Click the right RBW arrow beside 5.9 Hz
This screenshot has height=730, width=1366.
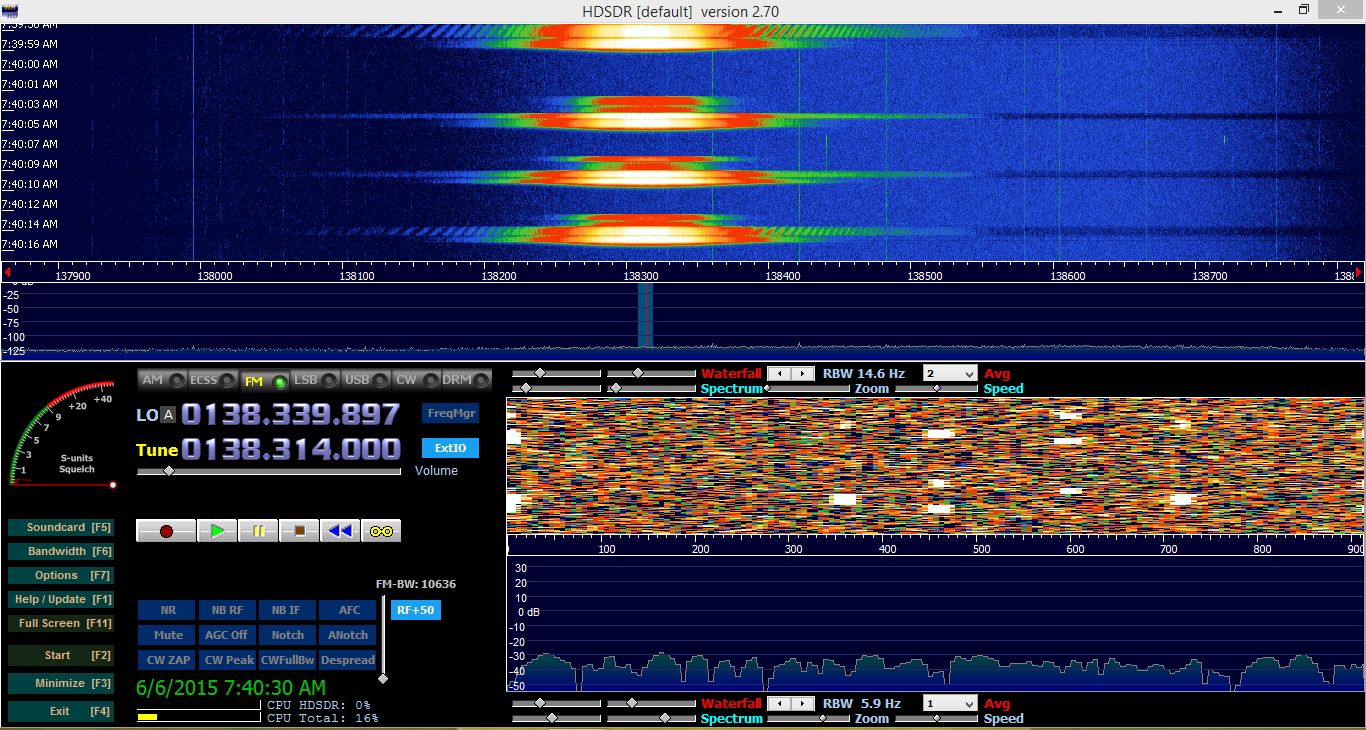pyautogui.click(x=803, y=703)
